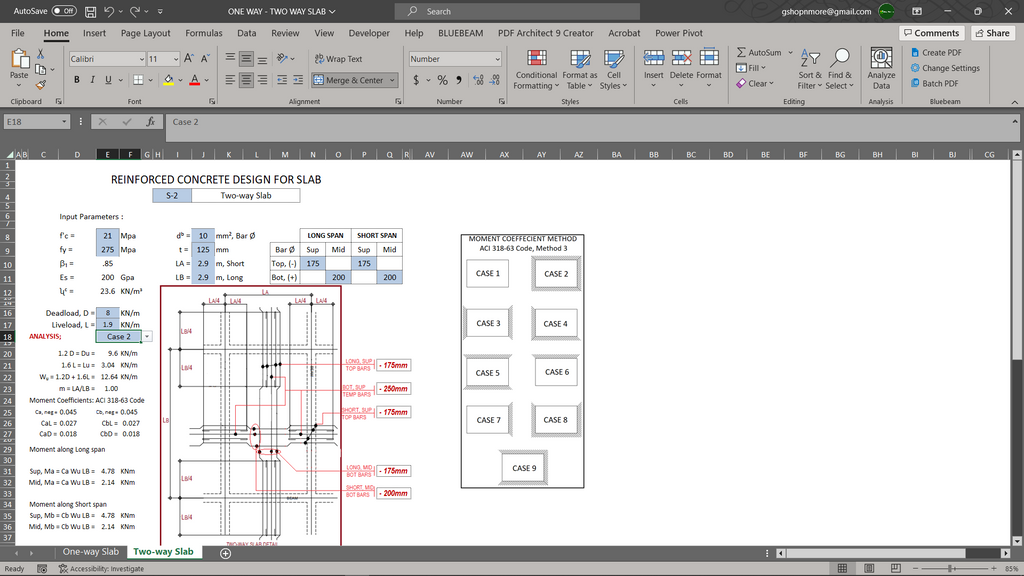Viewport: 1024px width, 576px height.
Task: Open the Number format dropdown
Action: pyautogui.click(x=497, y=59)
